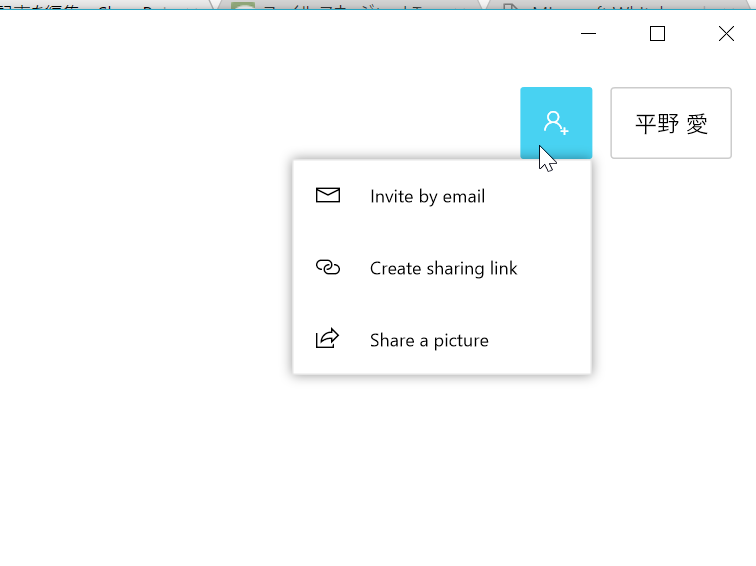This screenshot has height=566, width=756.
Task: Open the 平野 愛 account button
Action: pos(671,123)
